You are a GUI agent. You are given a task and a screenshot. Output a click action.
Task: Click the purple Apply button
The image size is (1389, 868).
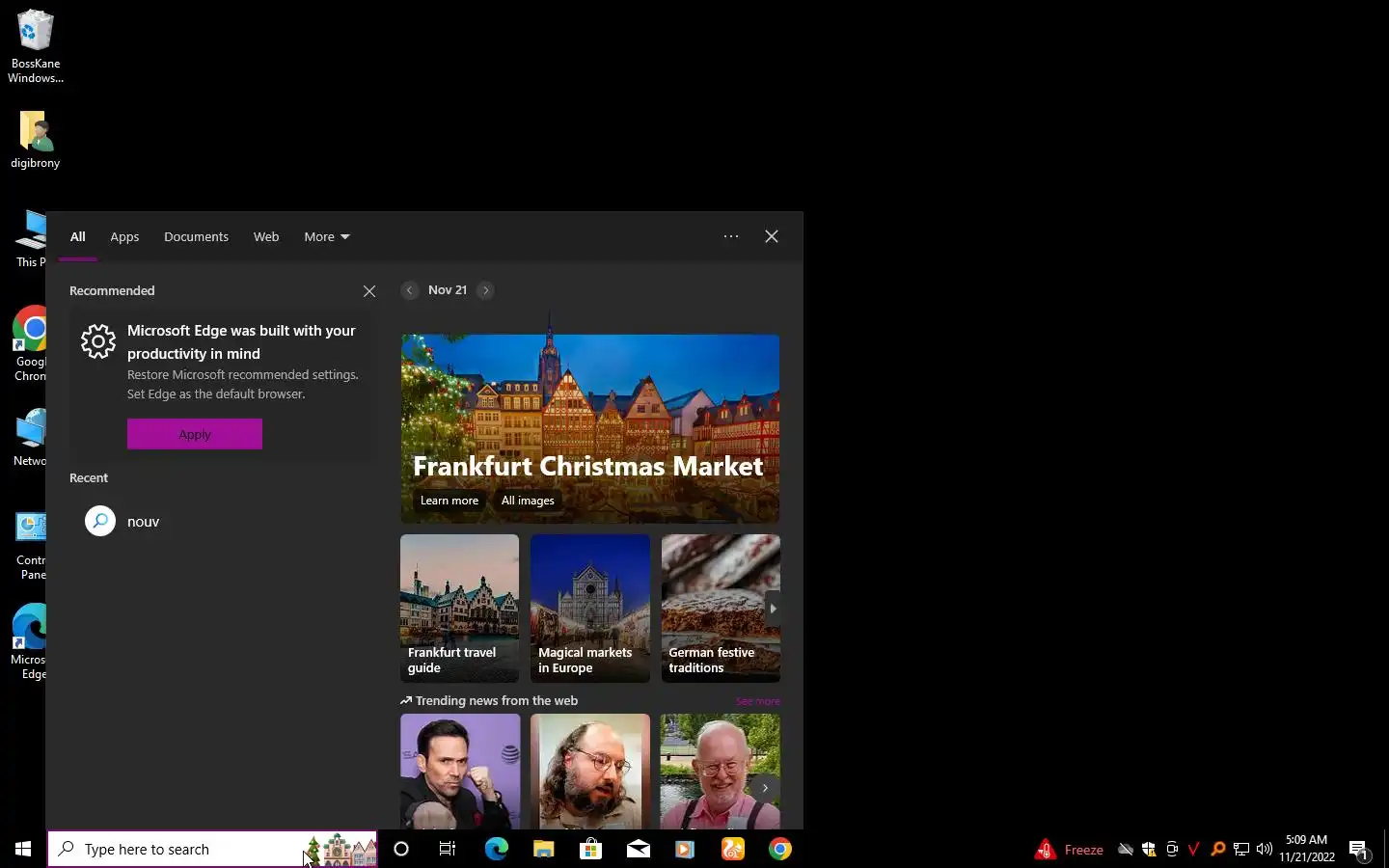point(195,434)
